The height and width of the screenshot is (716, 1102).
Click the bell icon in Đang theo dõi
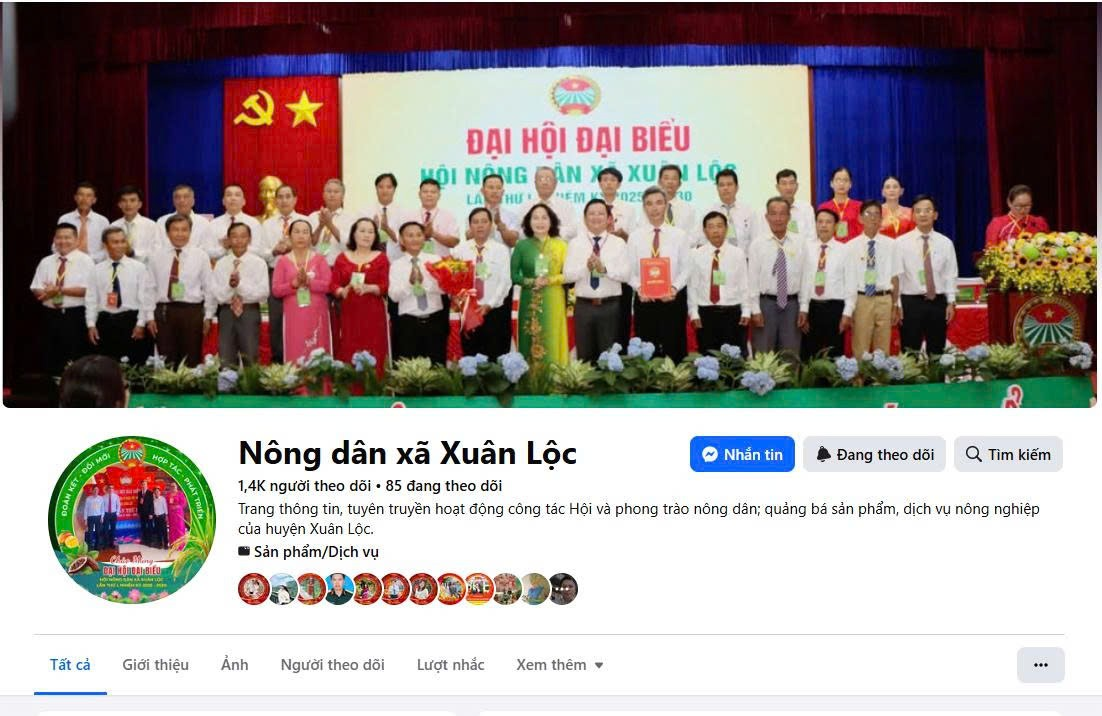click(823, 455)
